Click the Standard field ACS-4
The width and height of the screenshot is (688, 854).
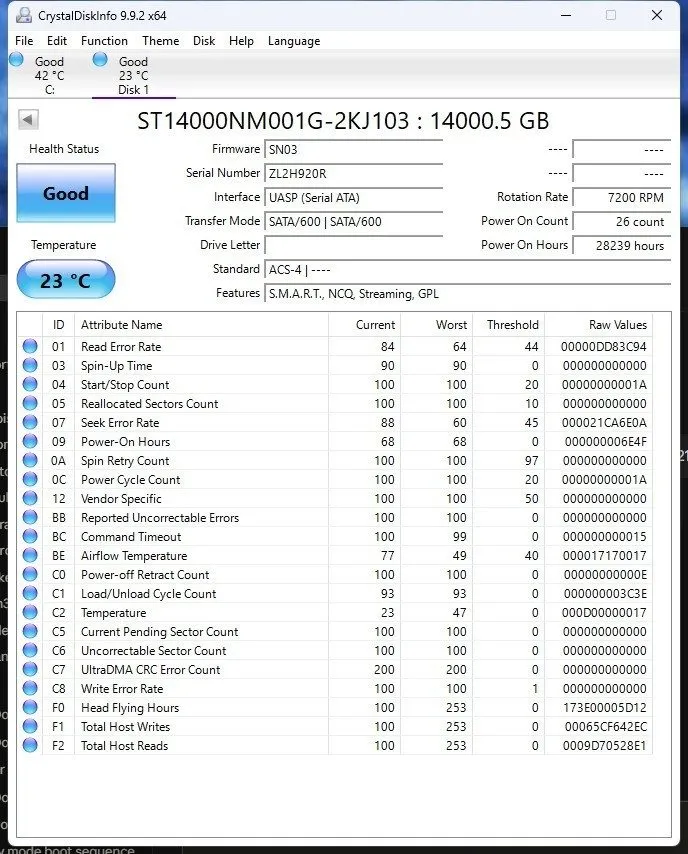pos(467,270)
